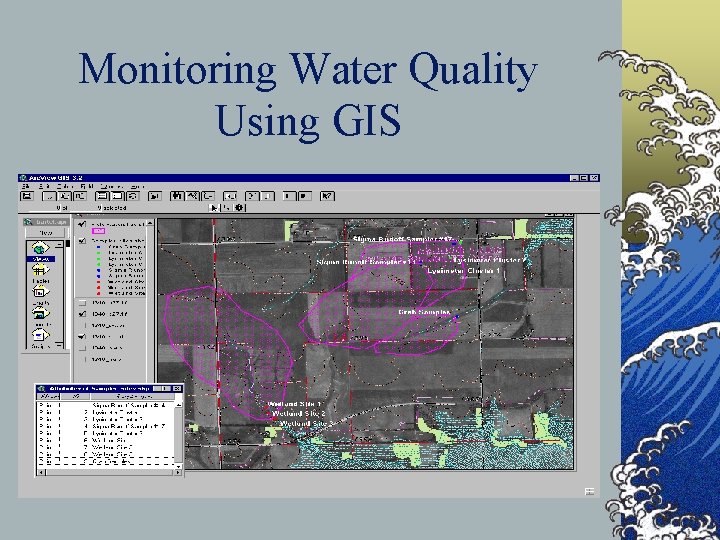720x540 pixels.
Task: Uncheck the sample sites theme checkbox
Action: [82, 241]
